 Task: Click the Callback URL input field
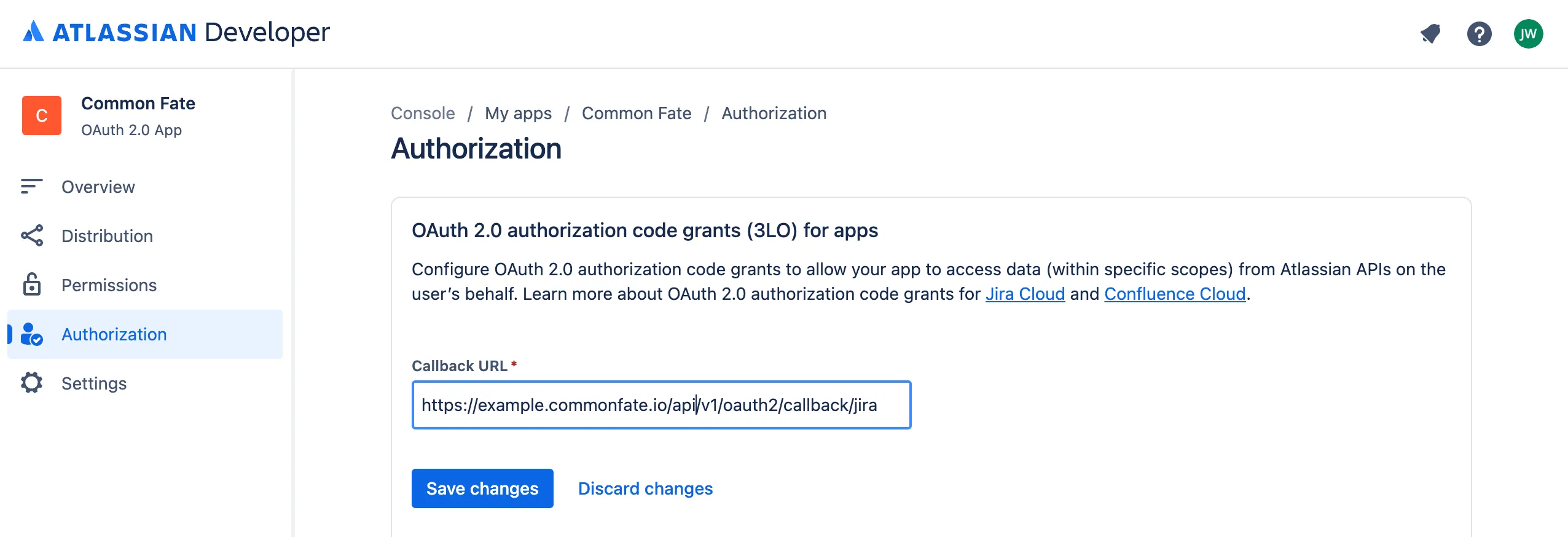[x=661, y=405]
